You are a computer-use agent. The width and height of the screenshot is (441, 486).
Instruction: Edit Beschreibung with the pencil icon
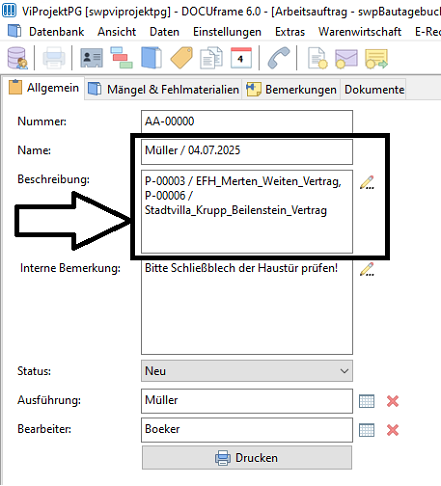[367, 183]
